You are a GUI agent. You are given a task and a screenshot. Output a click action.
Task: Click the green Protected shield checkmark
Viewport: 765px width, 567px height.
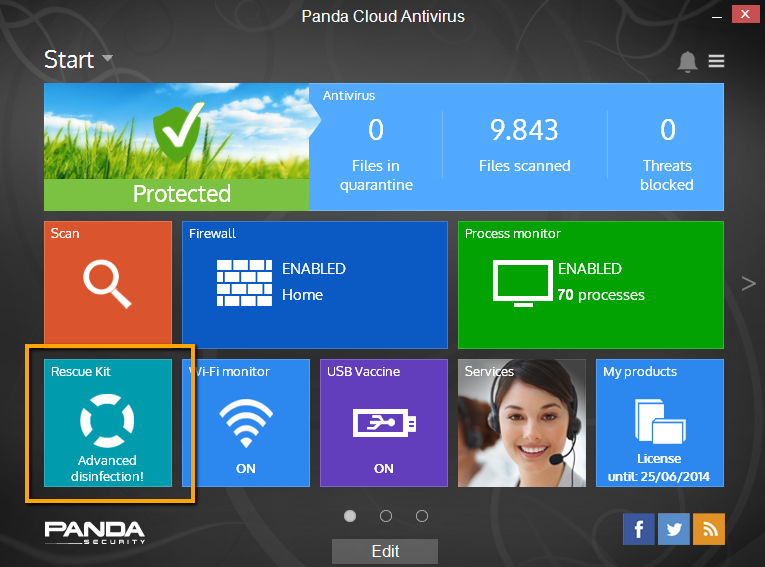(178, 132)
